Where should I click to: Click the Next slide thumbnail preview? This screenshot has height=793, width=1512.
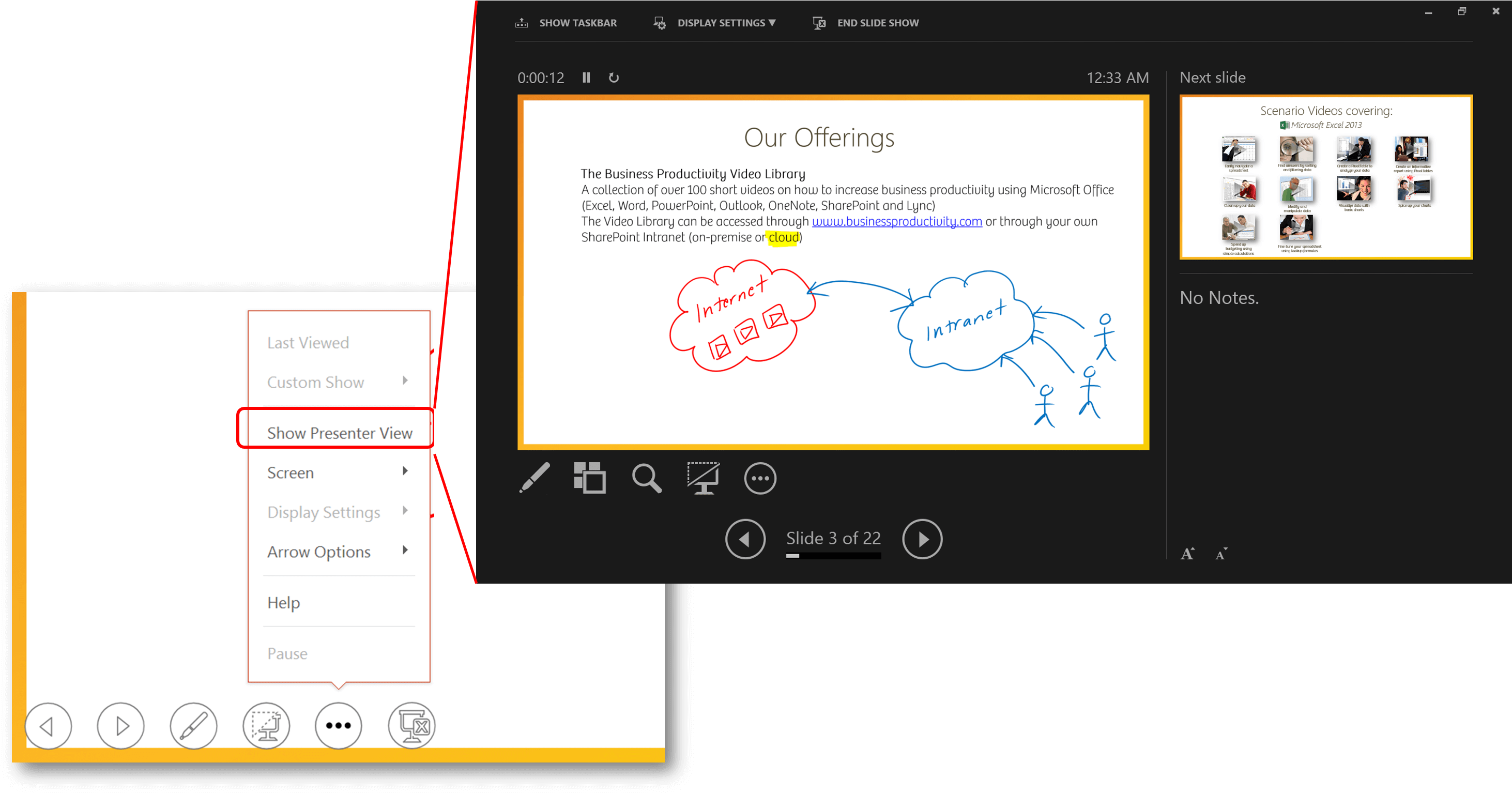coord(1325,177)
